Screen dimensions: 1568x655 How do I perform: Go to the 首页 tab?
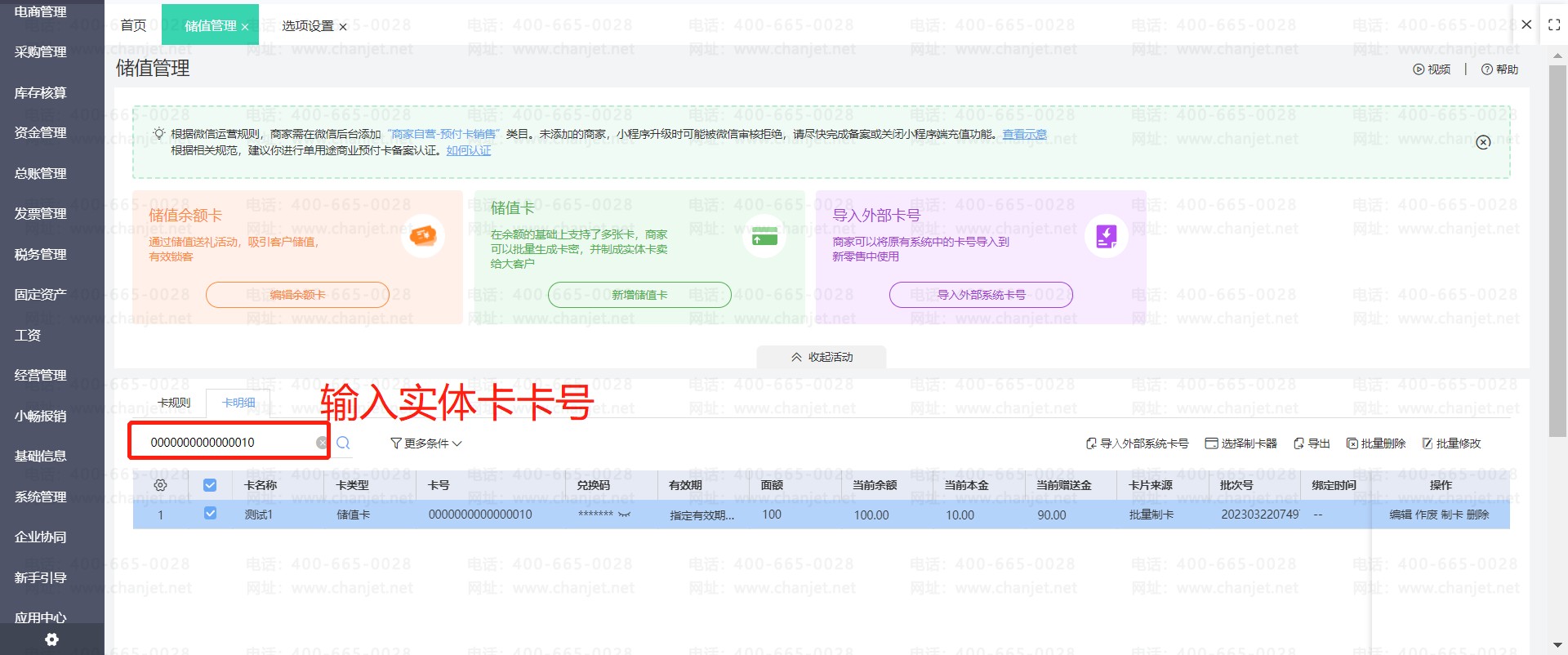coord(133,25)
